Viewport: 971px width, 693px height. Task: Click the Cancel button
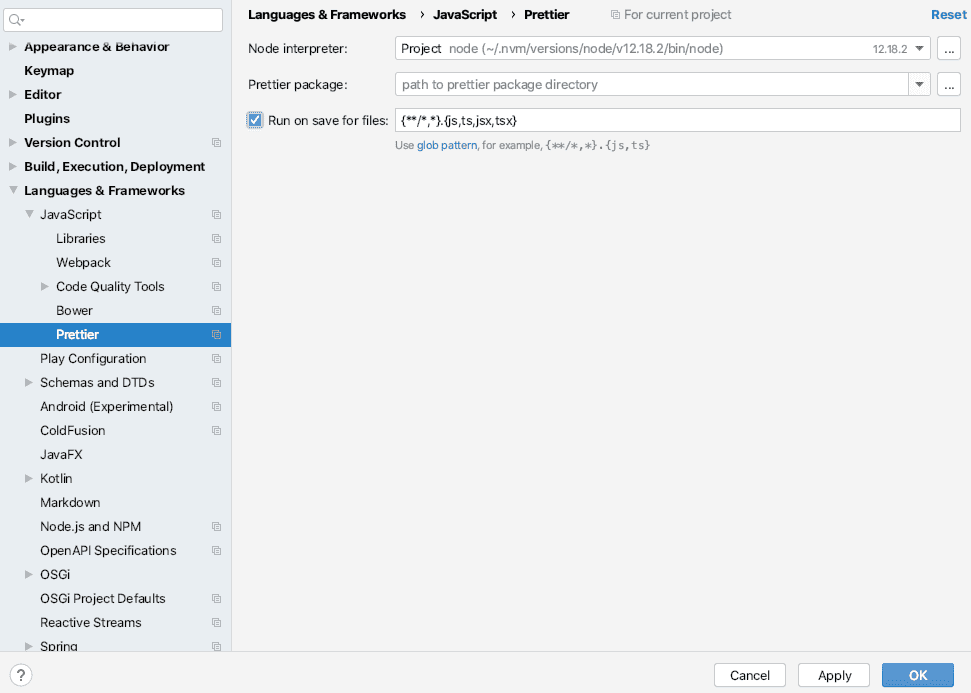(750, 675)
